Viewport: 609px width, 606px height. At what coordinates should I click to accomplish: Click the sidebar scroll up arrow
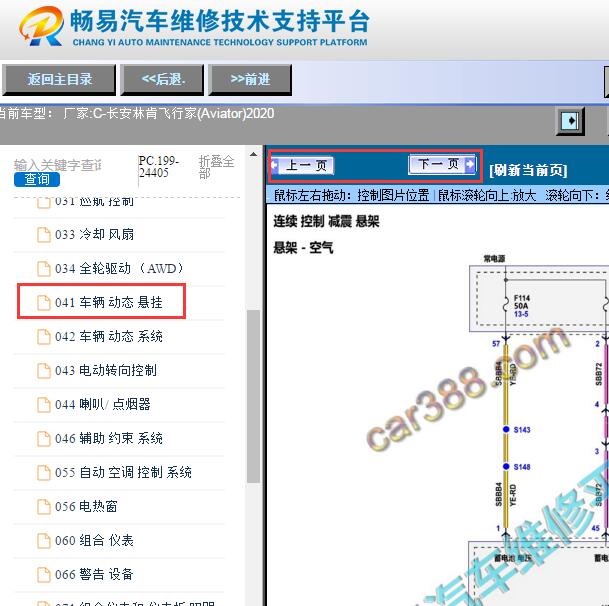point(253,154)
